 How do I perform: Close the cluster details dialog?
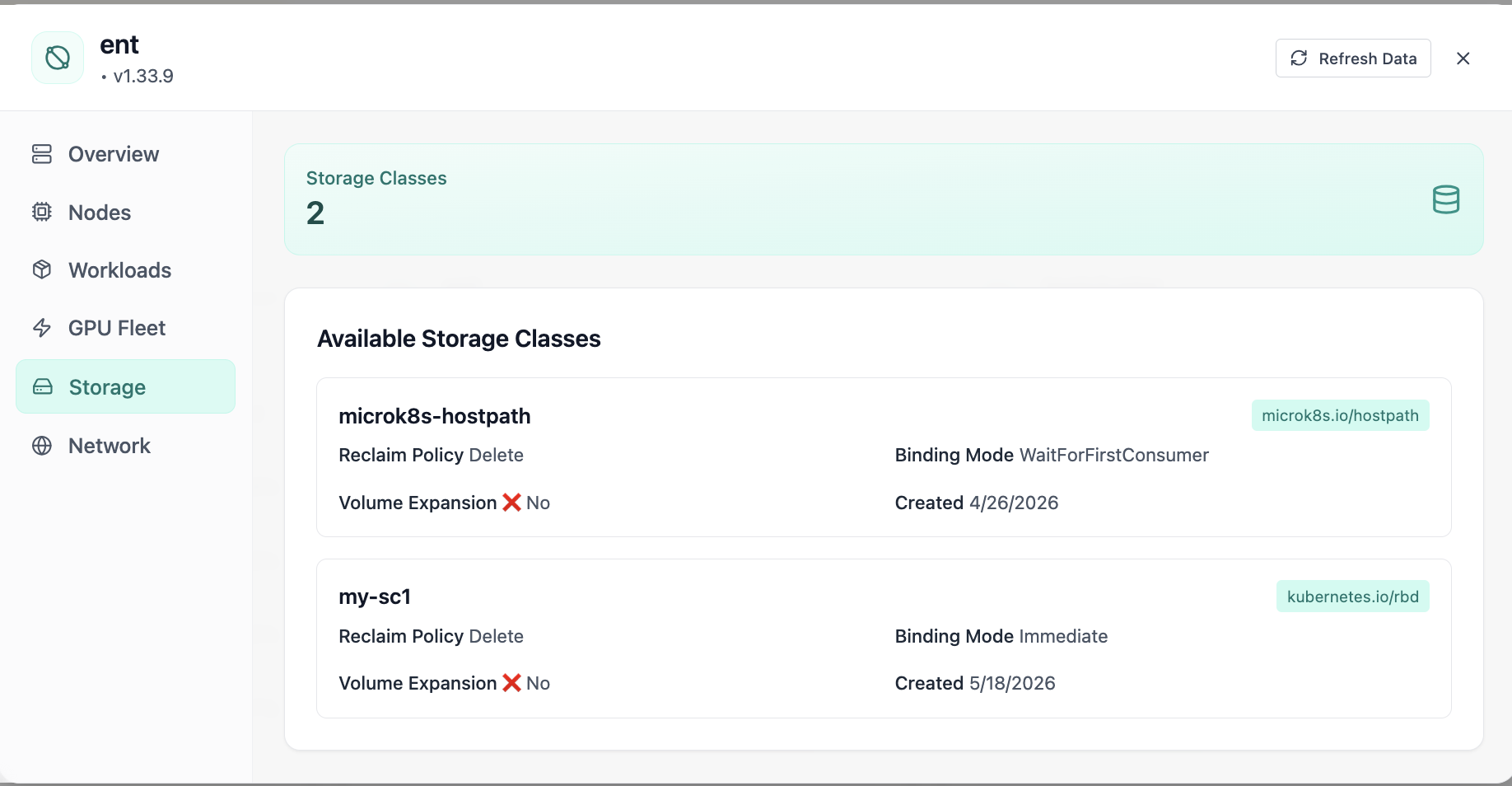pyautogui.click(x=1463, y=58)
